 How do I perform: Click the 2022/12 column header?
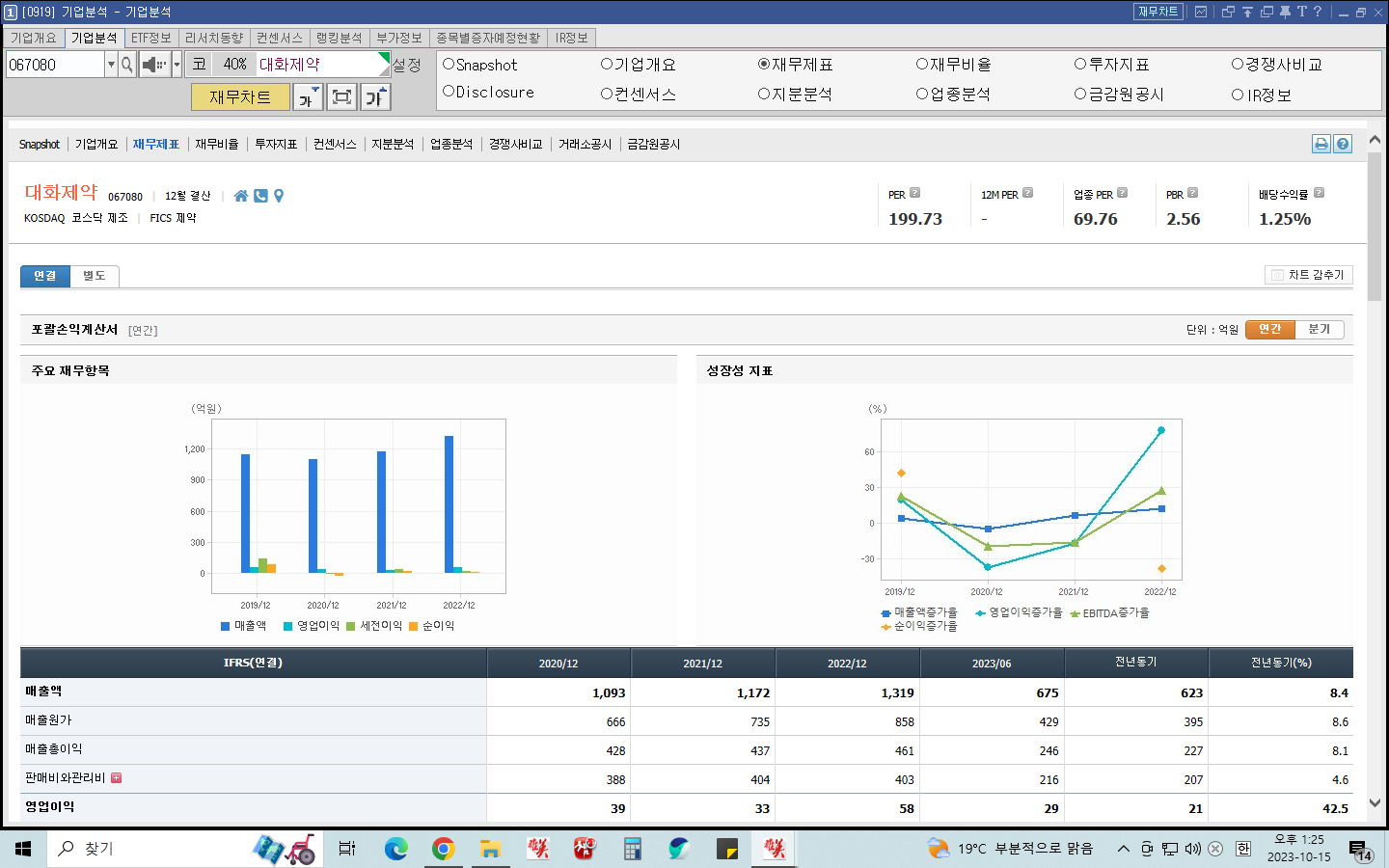[847, 664]
